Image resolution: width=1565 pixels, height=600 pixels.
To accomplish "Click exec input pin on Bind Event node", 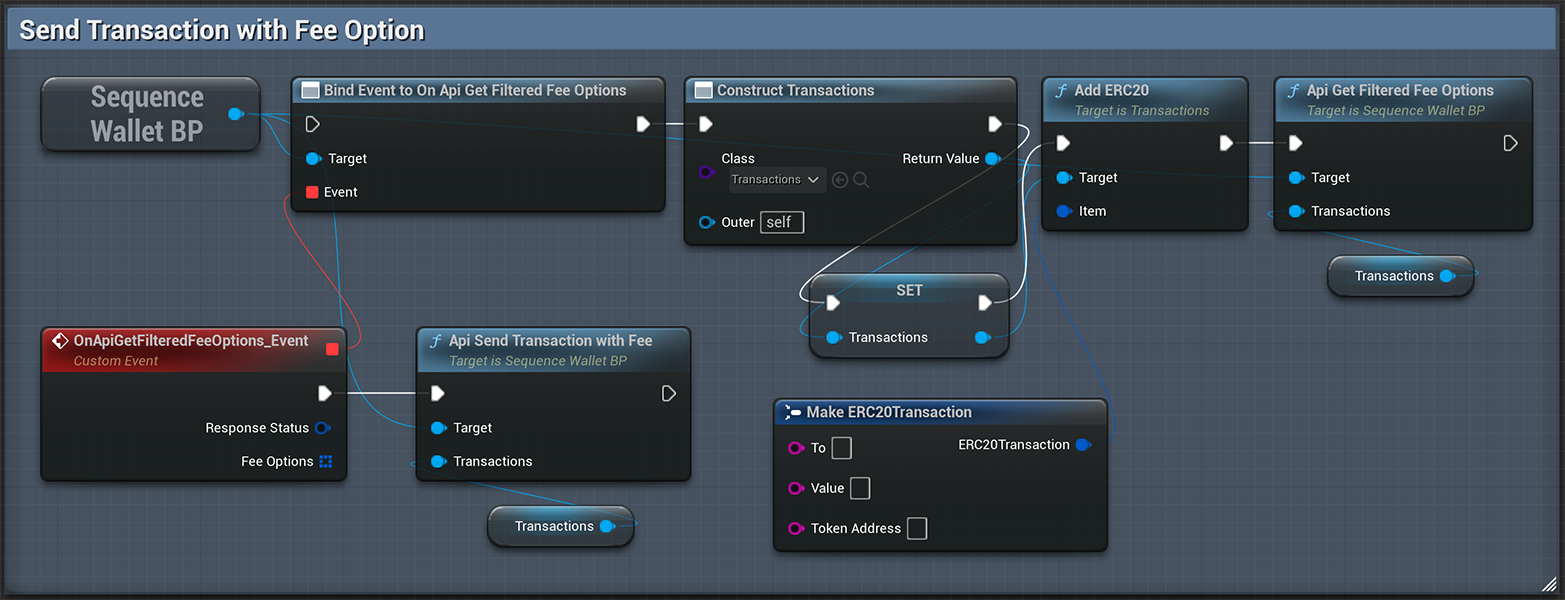I will click(x=313, y=124).
